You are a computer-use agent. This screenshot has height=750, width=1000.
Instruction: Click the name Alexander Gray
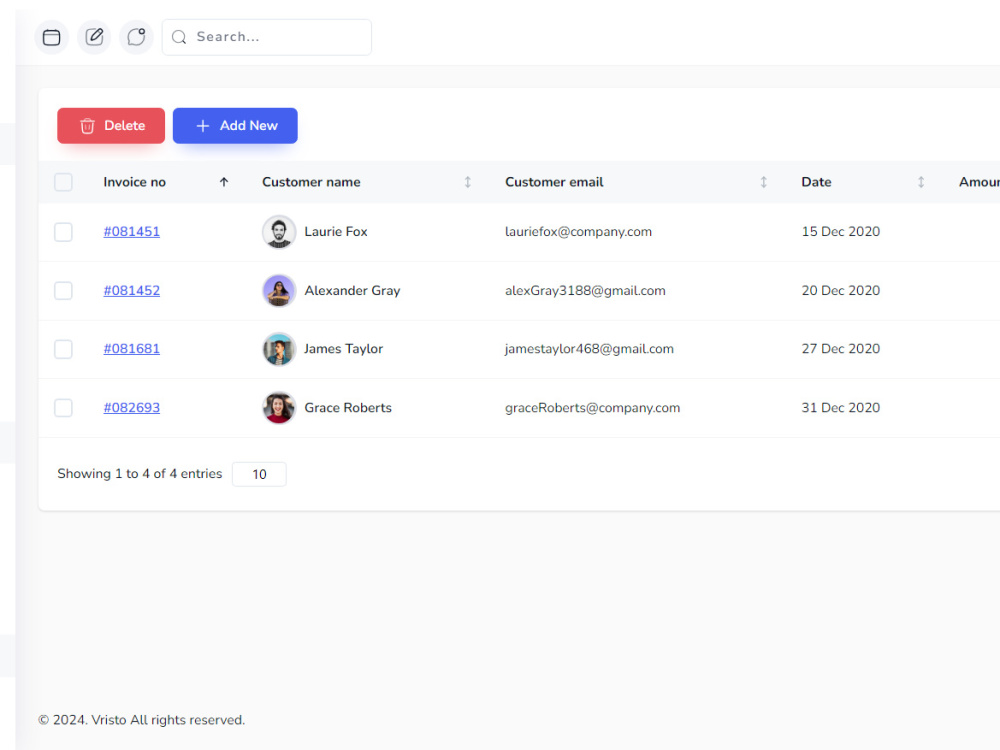pos(353,290)
